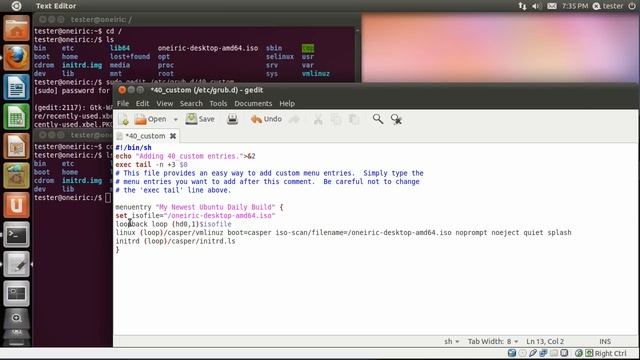Open the File menu
The image size is (640, 360).
click(122, 103)
